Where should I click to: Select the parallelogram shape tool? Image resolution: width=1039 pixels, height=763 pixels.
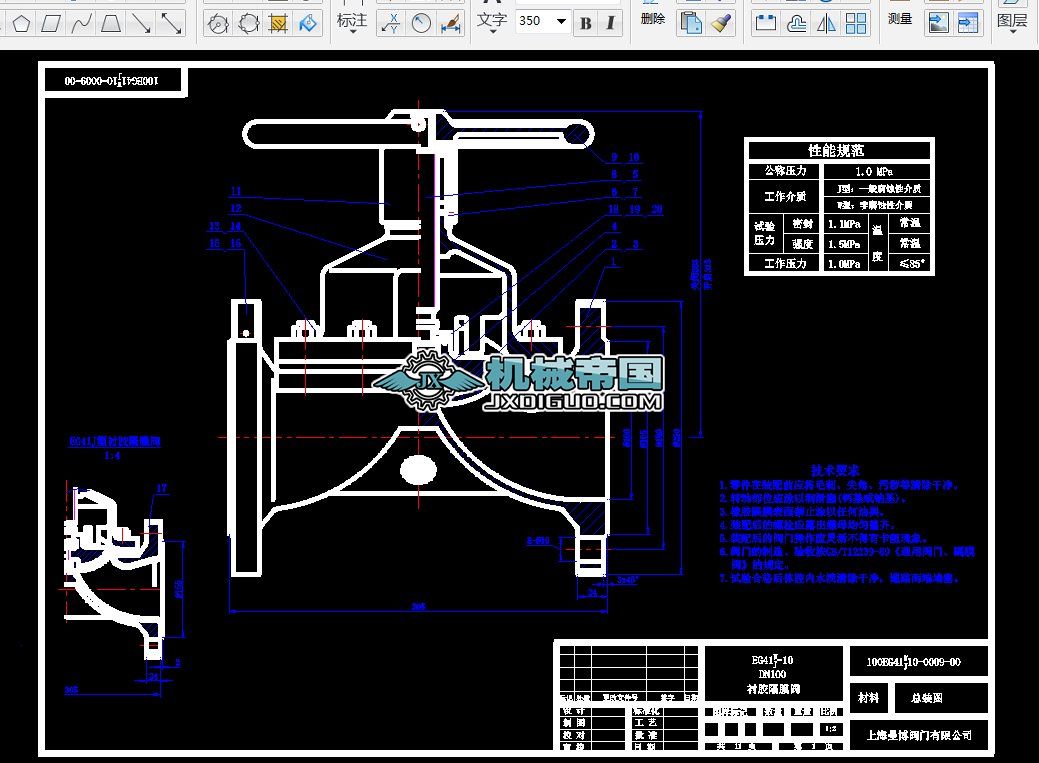pyautogui.click(x=51, y=25)
